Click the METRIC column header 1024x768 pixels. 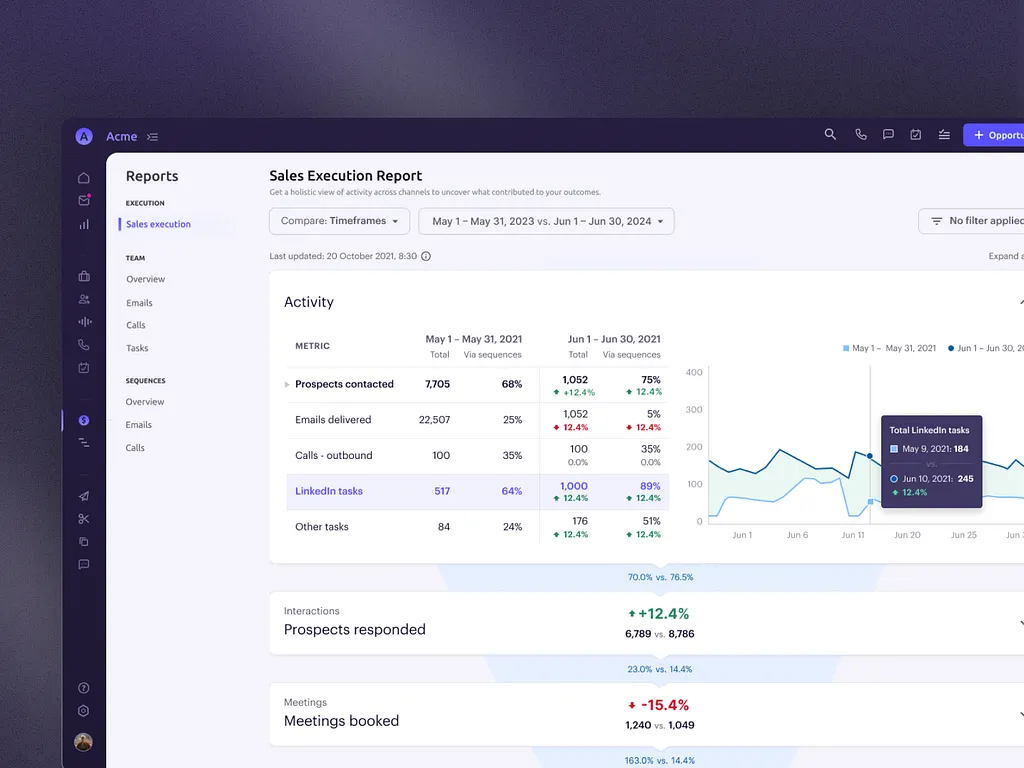[312, 346]
